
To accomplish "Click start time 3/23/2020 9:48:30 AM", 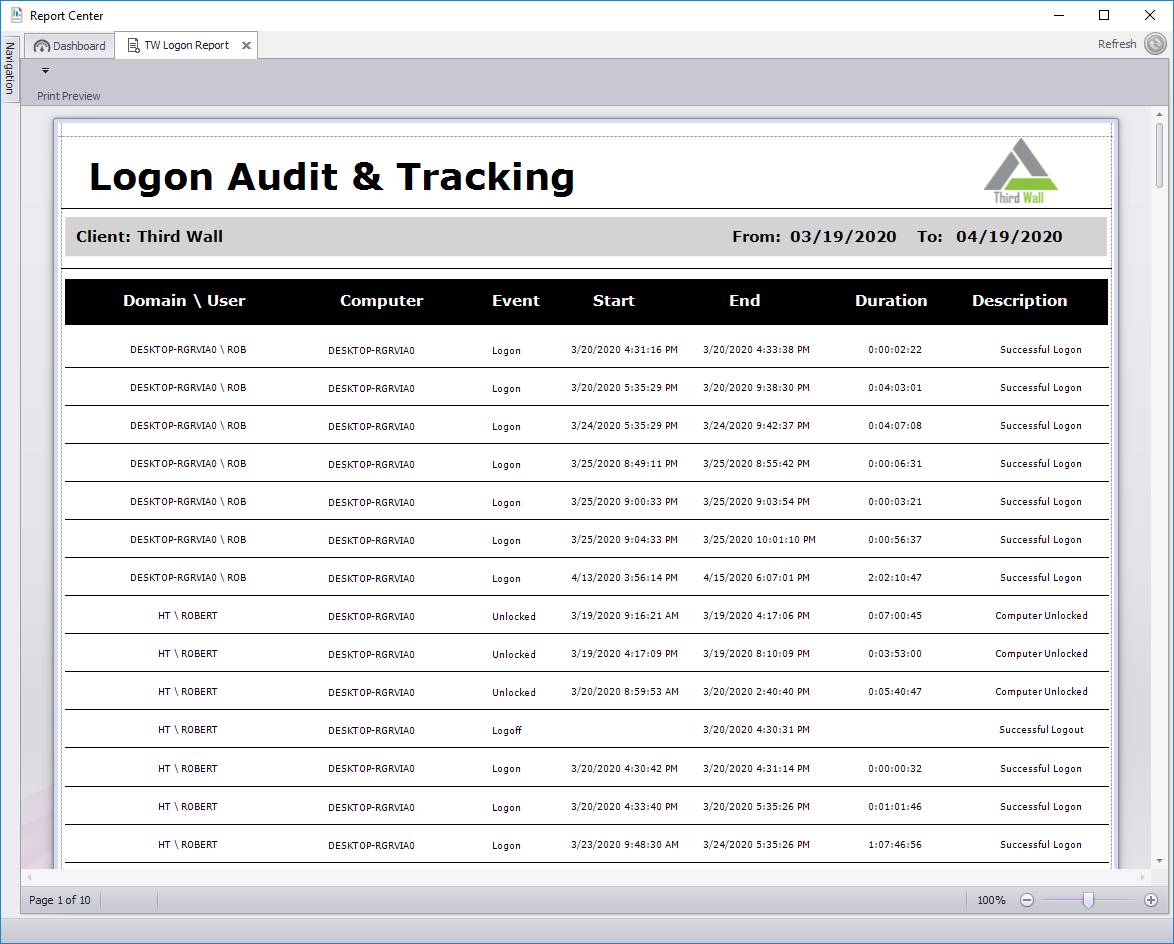I will click(x=624, y=845).
